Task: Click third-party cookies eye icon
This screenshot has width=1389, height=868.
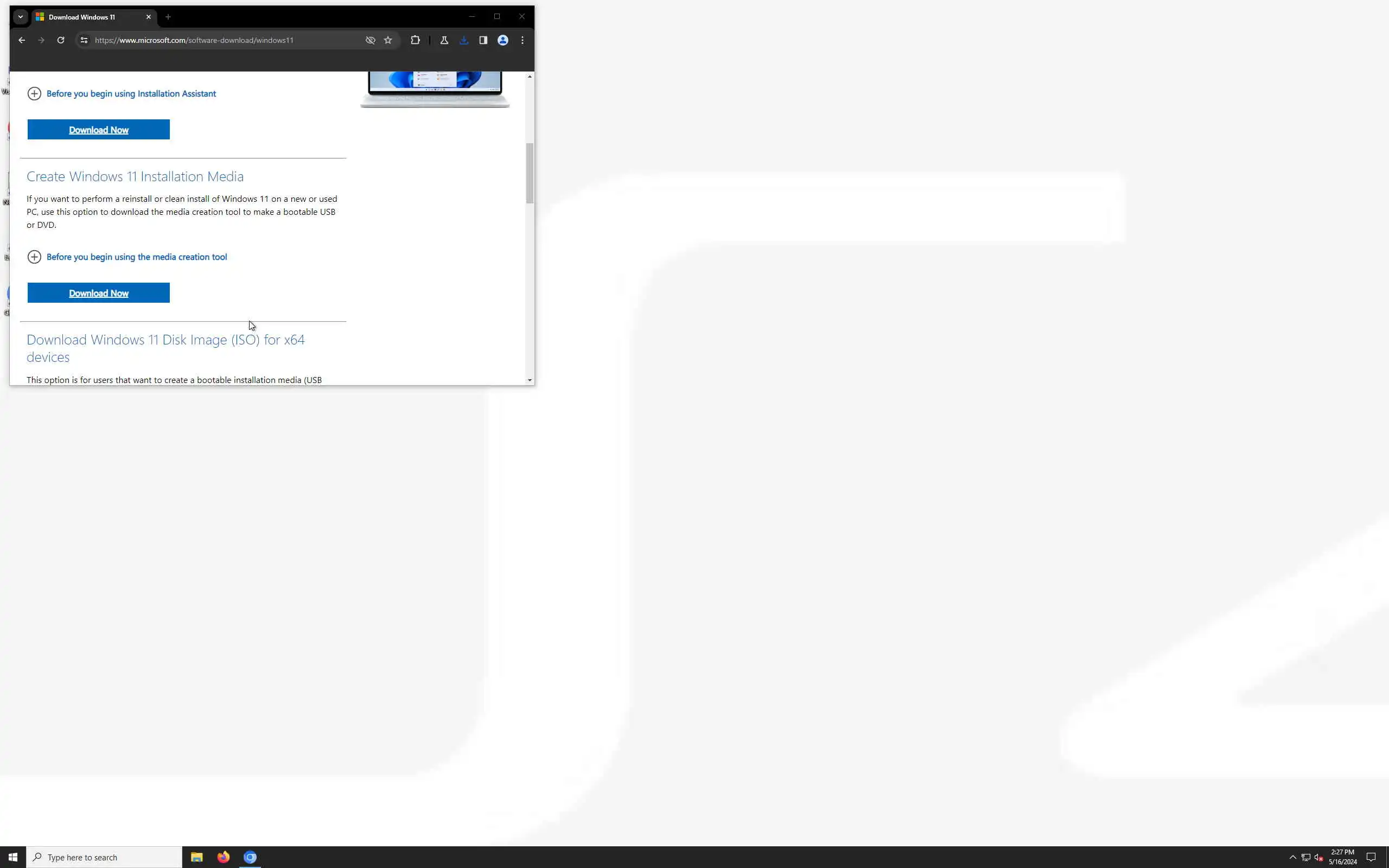Action: [x=370, y=40]
